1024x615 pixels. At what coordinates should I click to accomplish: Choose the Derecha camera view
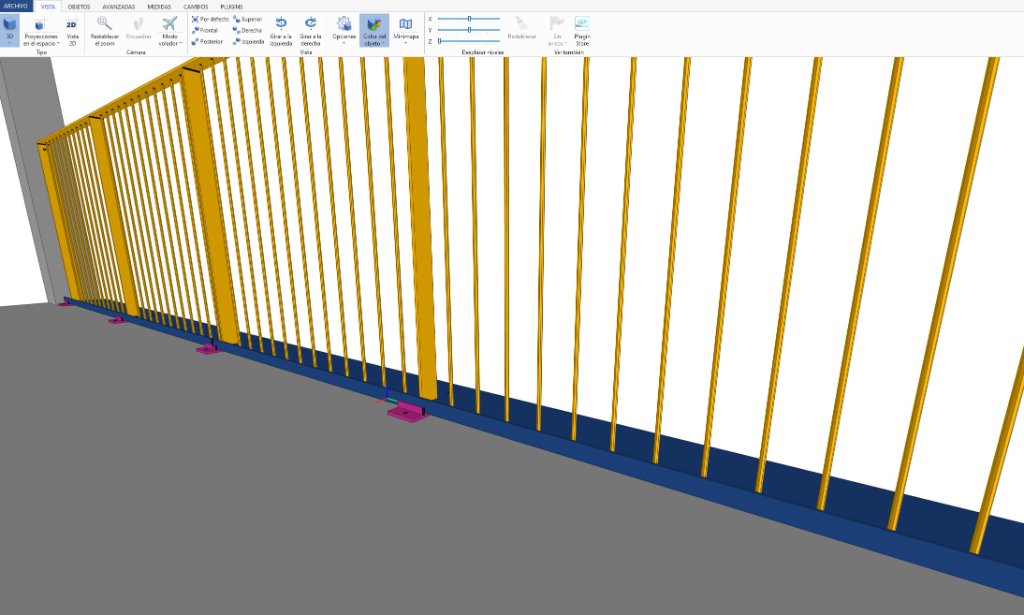pyautogui.click(x=248, y=31)
